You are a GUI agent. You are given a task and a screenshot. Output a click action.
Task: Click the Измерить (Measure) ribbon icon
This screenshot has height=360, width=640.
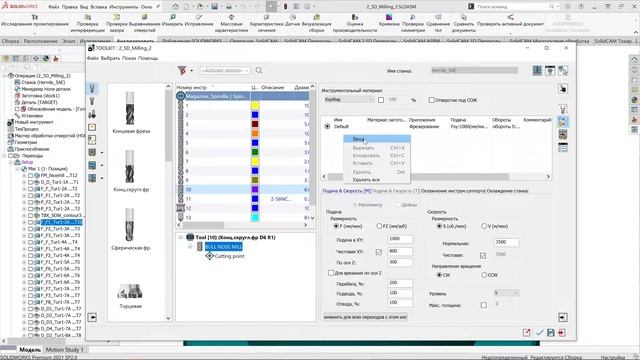(173, 18)
